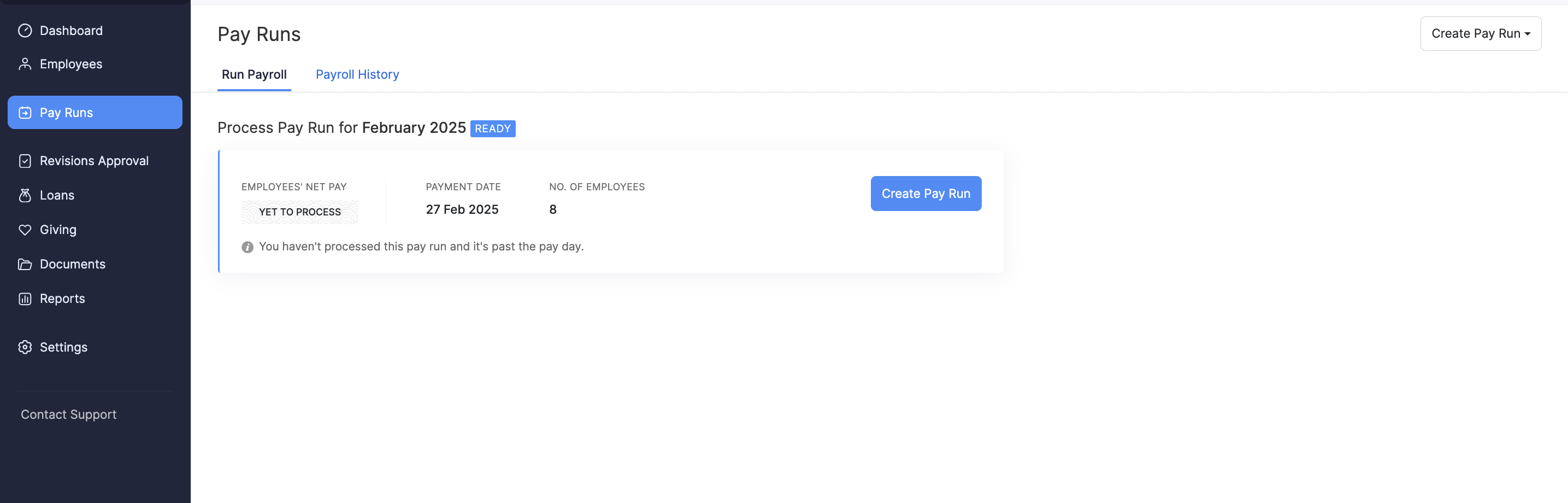1568x503 pixels.
Task: Click the Revisions Approval checkmark icon
Action: tap(25, 160)
